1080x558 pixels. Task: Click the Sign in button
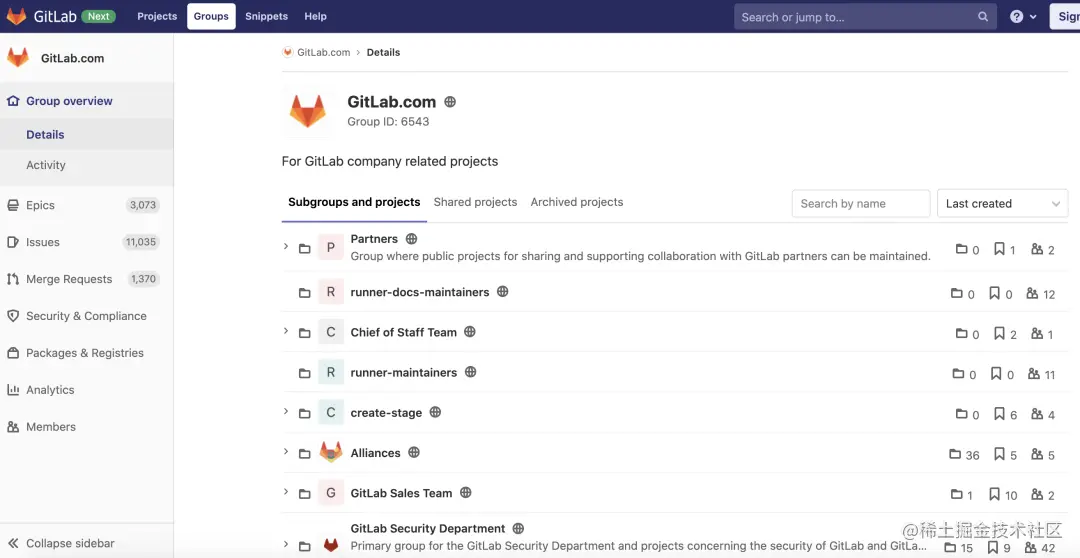coord(1065,17)
